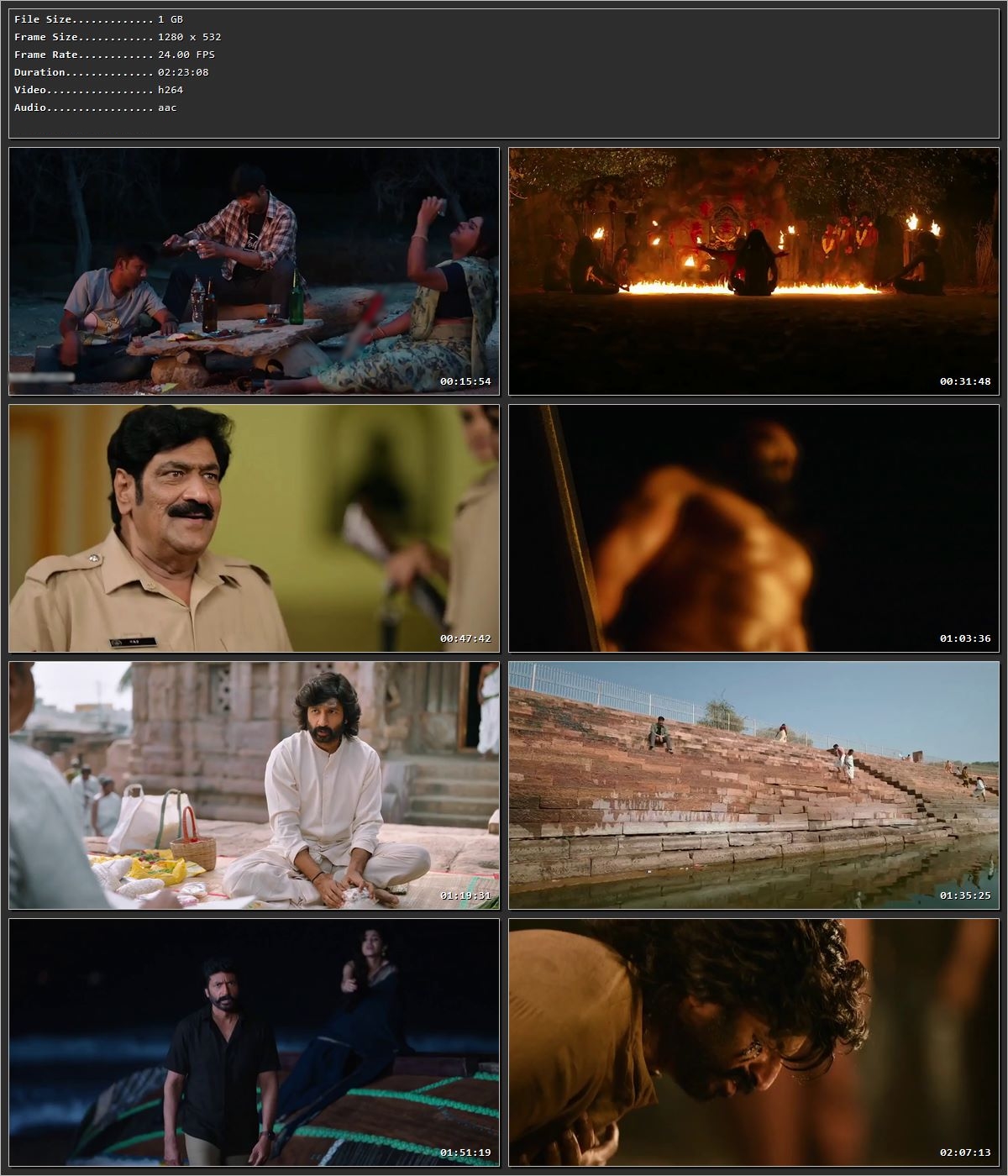Open the campfire picnic thumbnail at 00:15:54
The image size is (1008, 1176).
coord(252,269)
